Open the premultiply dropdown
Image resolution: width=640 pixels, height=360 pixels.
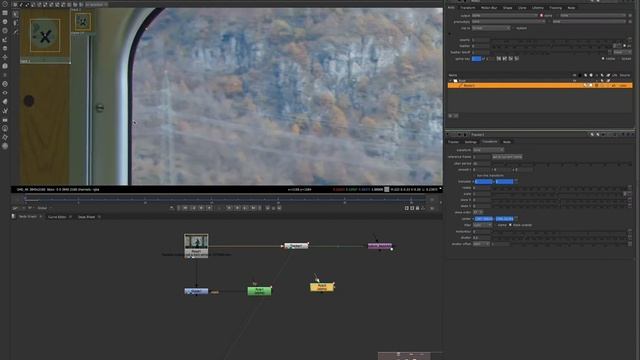click(x=509, y=22)
